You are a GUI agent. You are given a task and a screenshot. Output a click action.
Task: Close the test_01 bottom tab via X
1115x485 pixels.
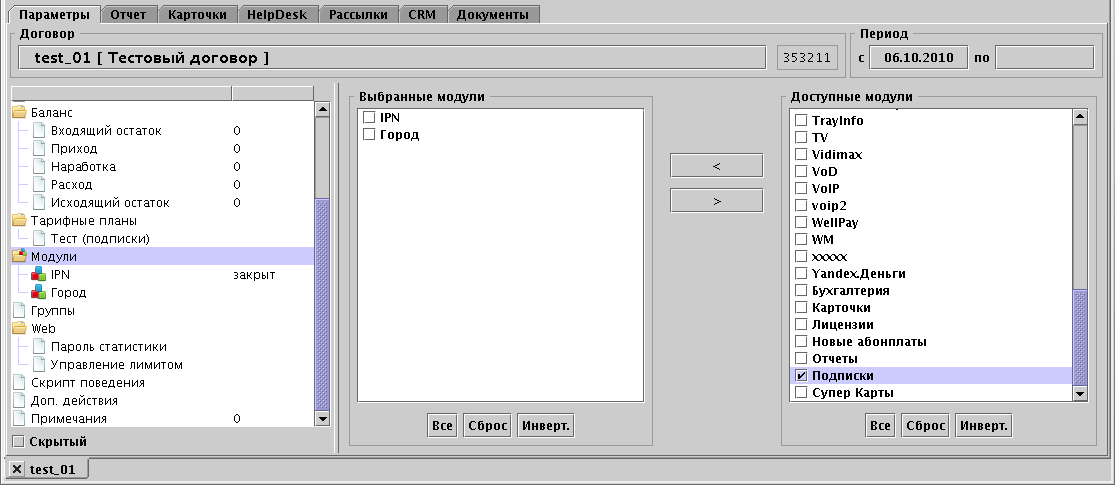click(x=17, y=469)
